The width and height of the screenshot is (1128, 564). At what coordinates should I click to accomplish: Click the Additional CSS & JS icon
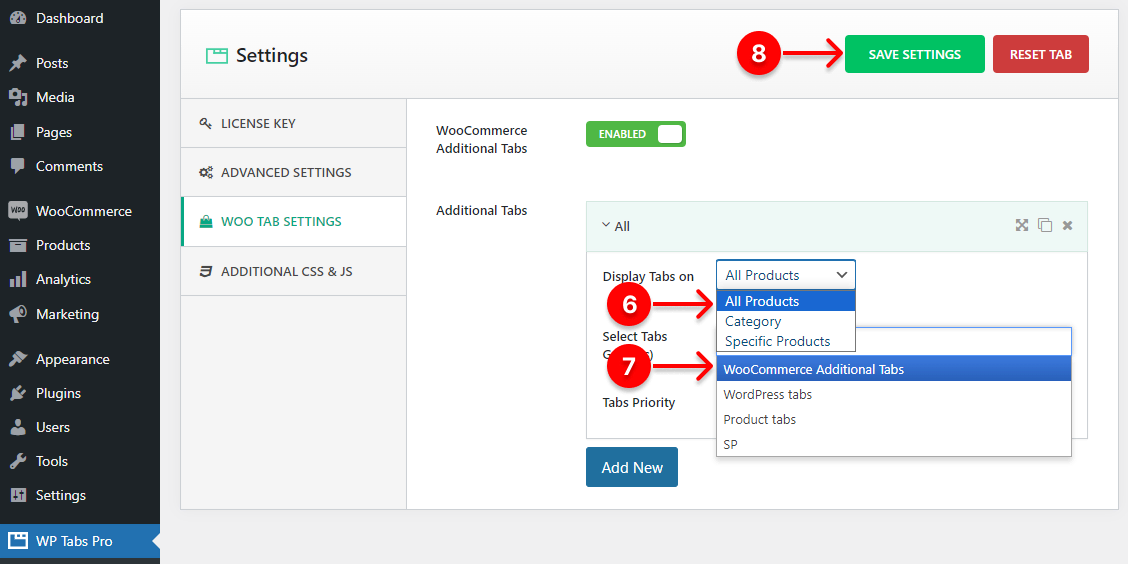click(206, 271)
